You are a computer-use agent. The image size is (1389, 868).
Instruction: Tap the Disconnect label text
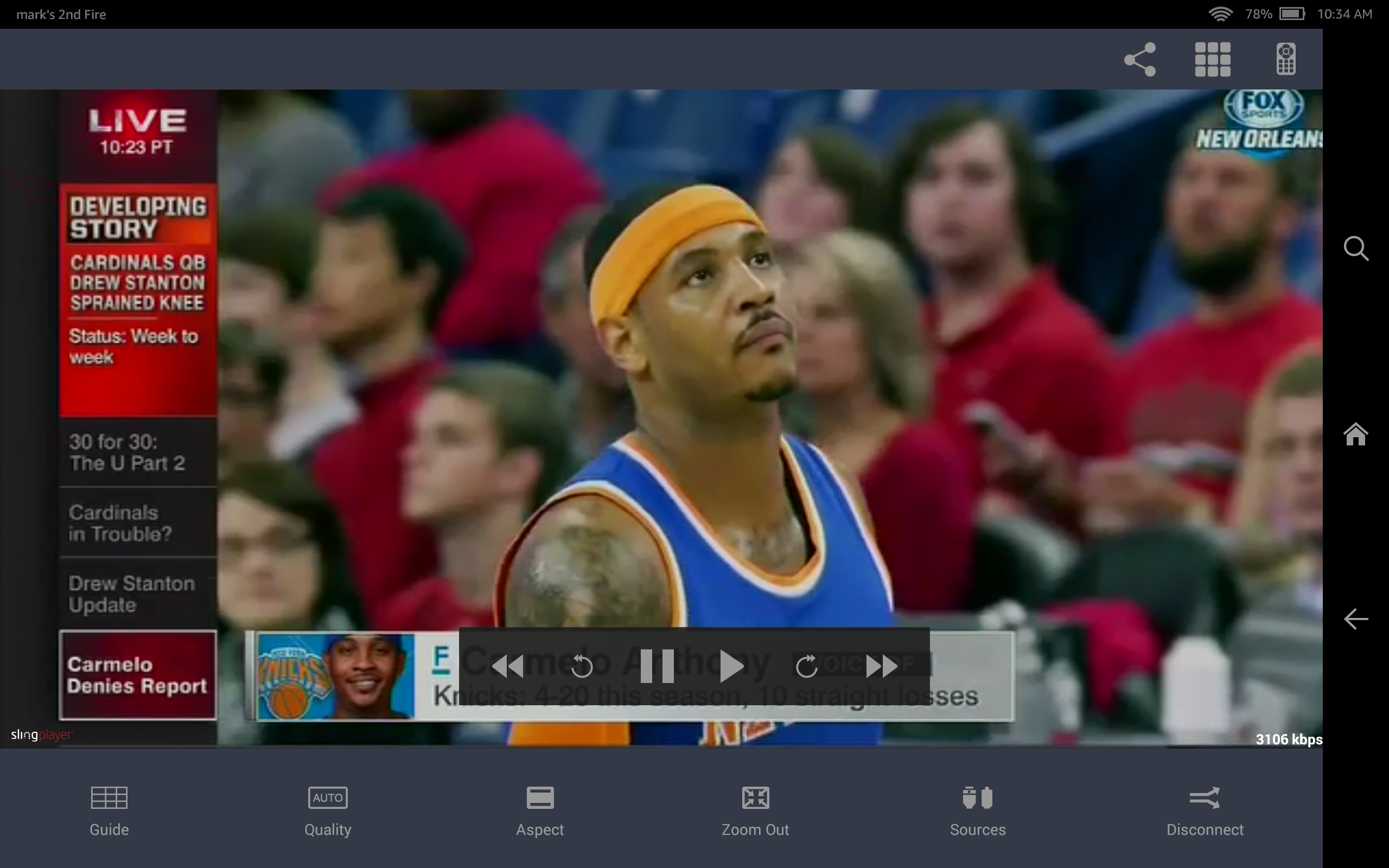tap(1205, 829)
